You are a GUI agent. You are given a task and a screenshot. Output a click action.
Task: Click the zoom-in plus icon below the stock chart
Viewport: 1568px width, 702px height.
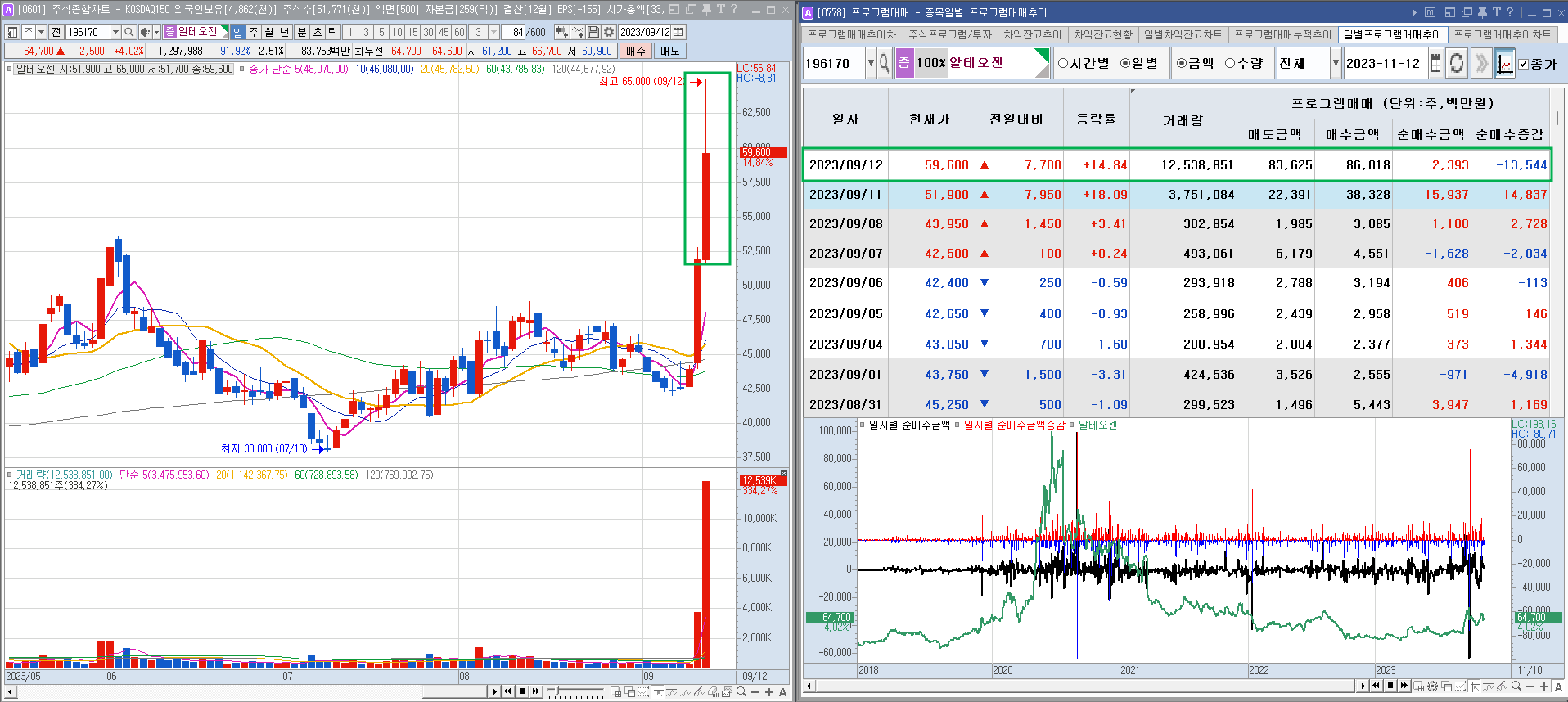click(769, 692)
